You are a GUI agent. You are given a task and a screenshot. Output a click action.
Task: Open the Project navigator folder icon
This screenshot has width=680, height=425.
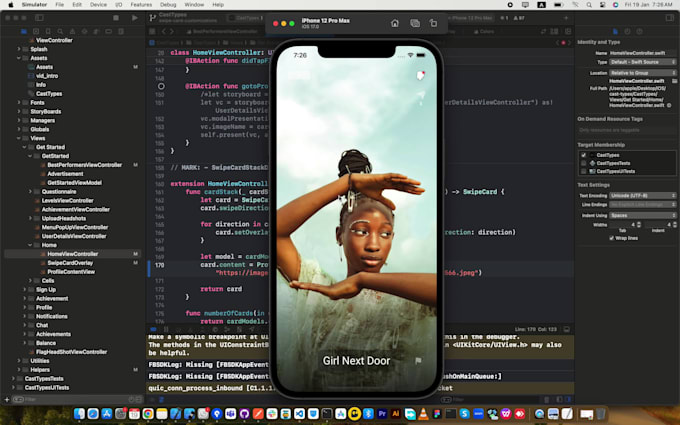(24, 31)
